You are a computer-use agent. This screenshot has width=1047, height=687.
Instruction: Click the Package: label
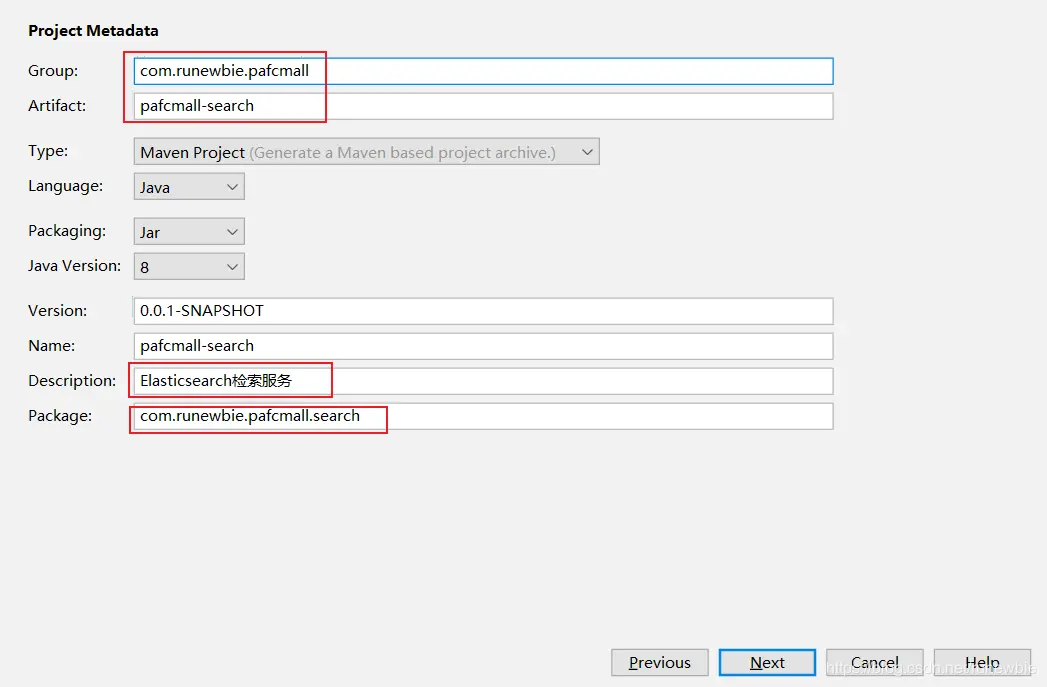[60, 415]
